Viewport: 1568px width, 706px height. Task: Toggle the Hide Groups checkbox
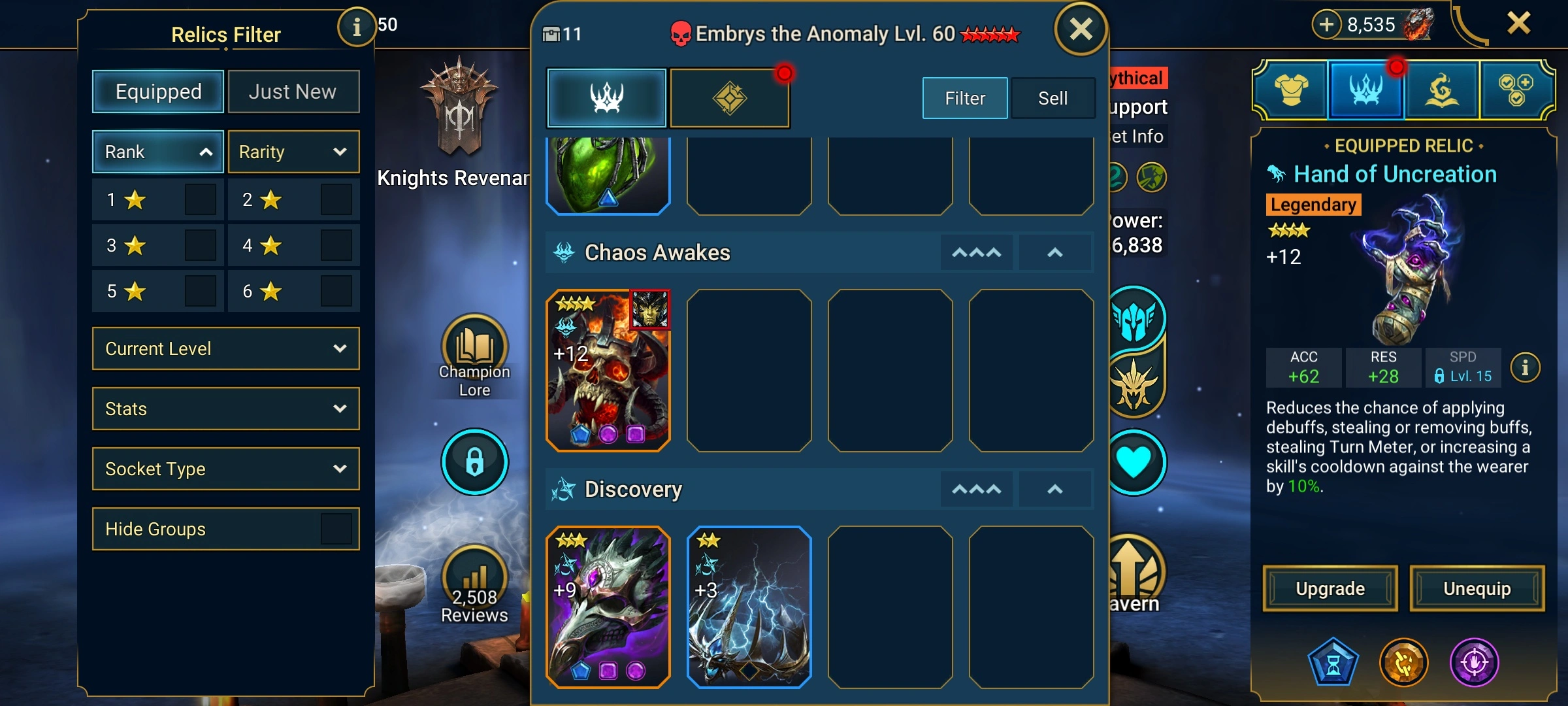point(336,529)
